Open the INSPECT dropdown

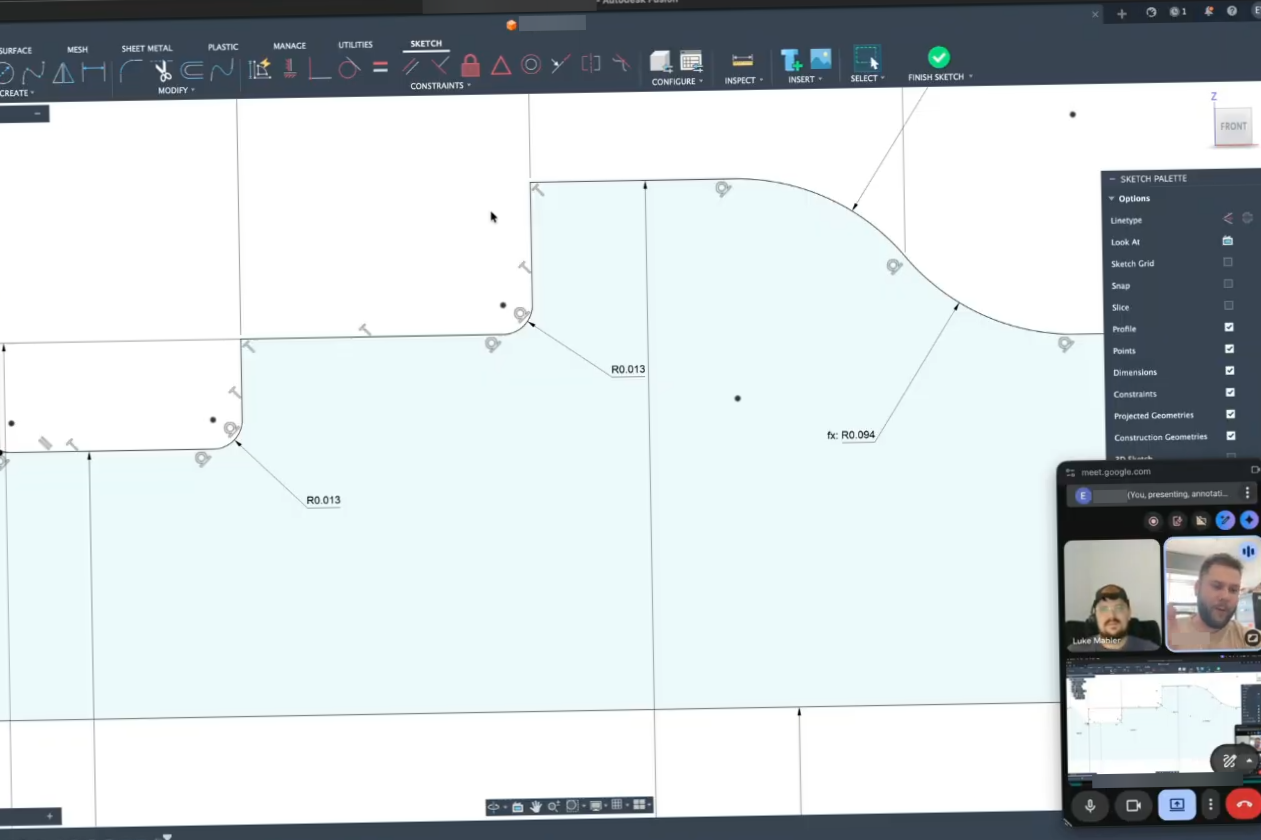click(x=744, y=80)
